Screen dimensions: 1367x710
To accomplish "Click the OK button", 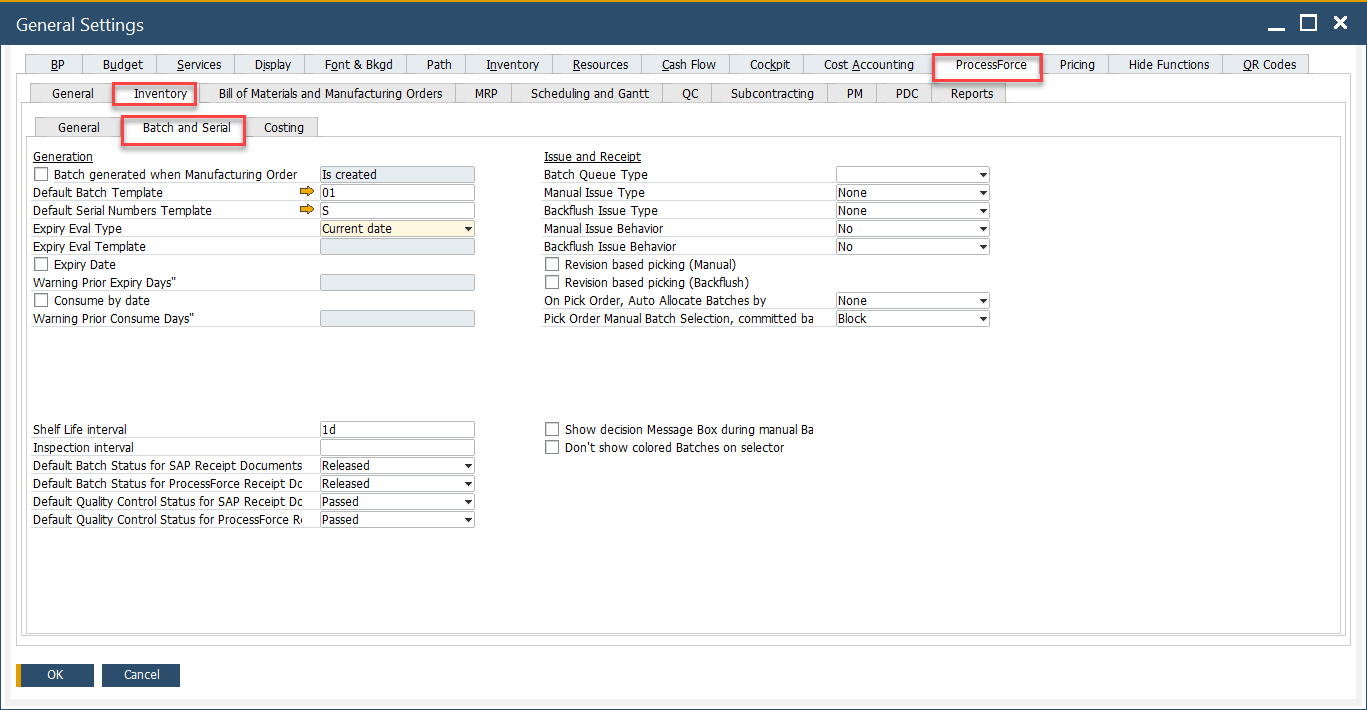I will coord(54,675).
